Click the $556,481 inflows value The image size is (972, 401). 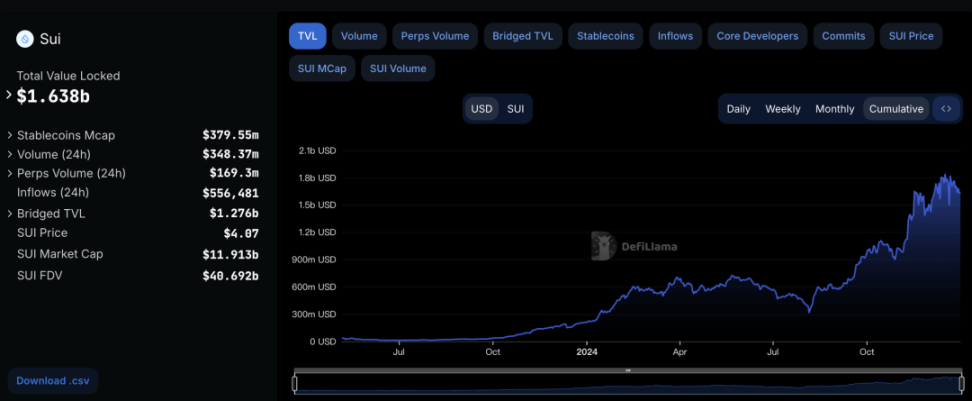tap(231, 193)
